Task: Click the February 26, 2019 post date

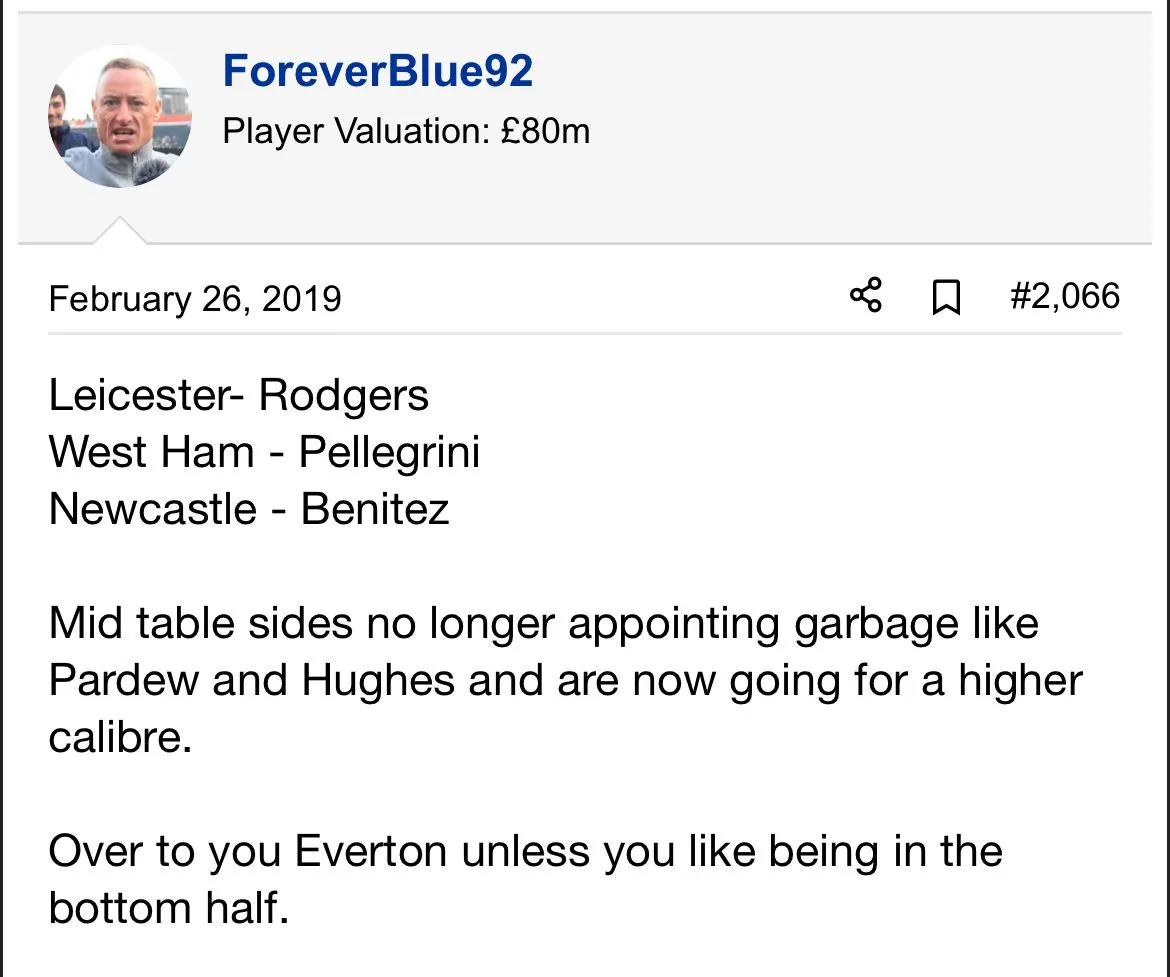Action: point(195,298)
